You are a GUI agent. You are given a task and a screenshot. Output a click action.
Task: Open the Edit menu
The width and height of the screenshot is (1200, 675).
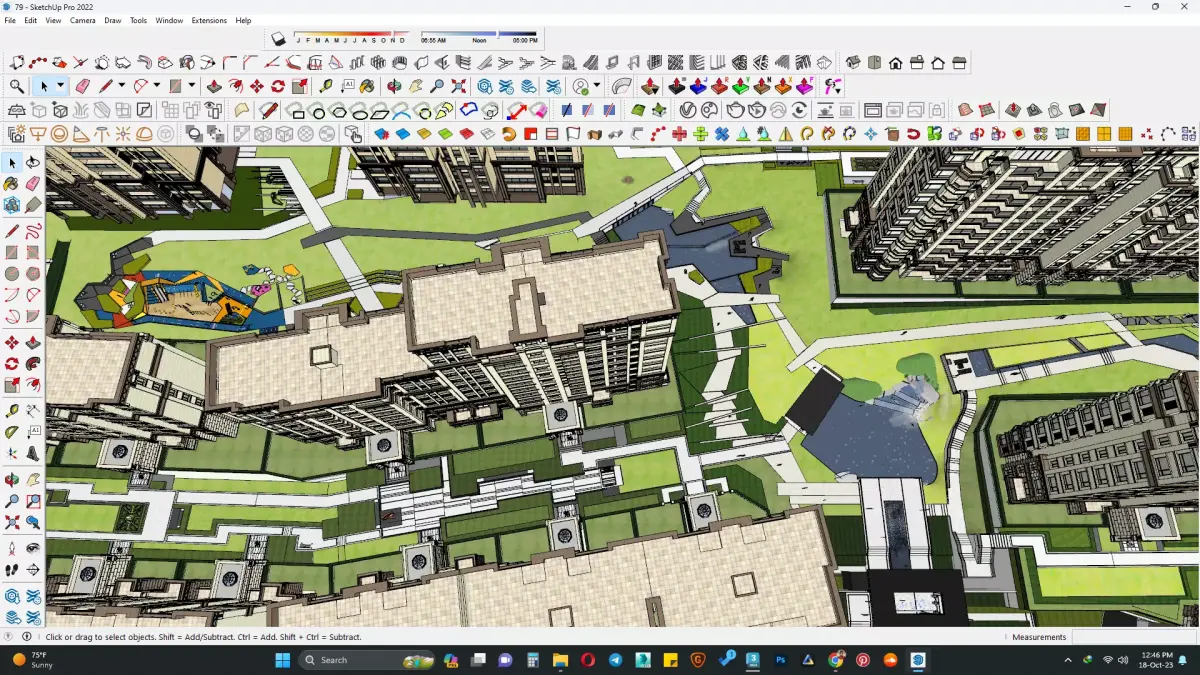(x=31, y=20)
